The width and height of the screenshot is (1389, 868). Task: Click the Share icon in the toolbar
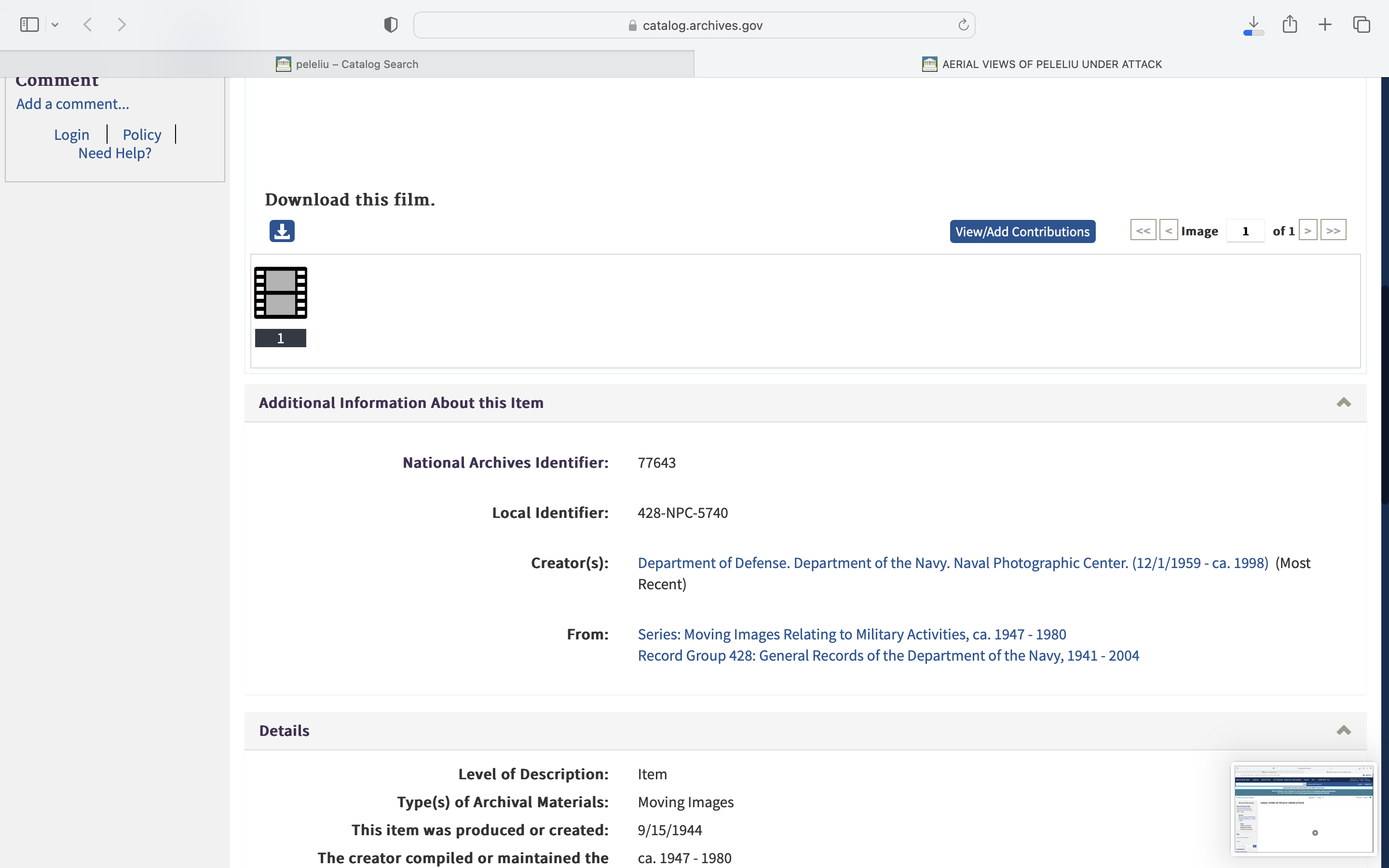pos(1290,25)
